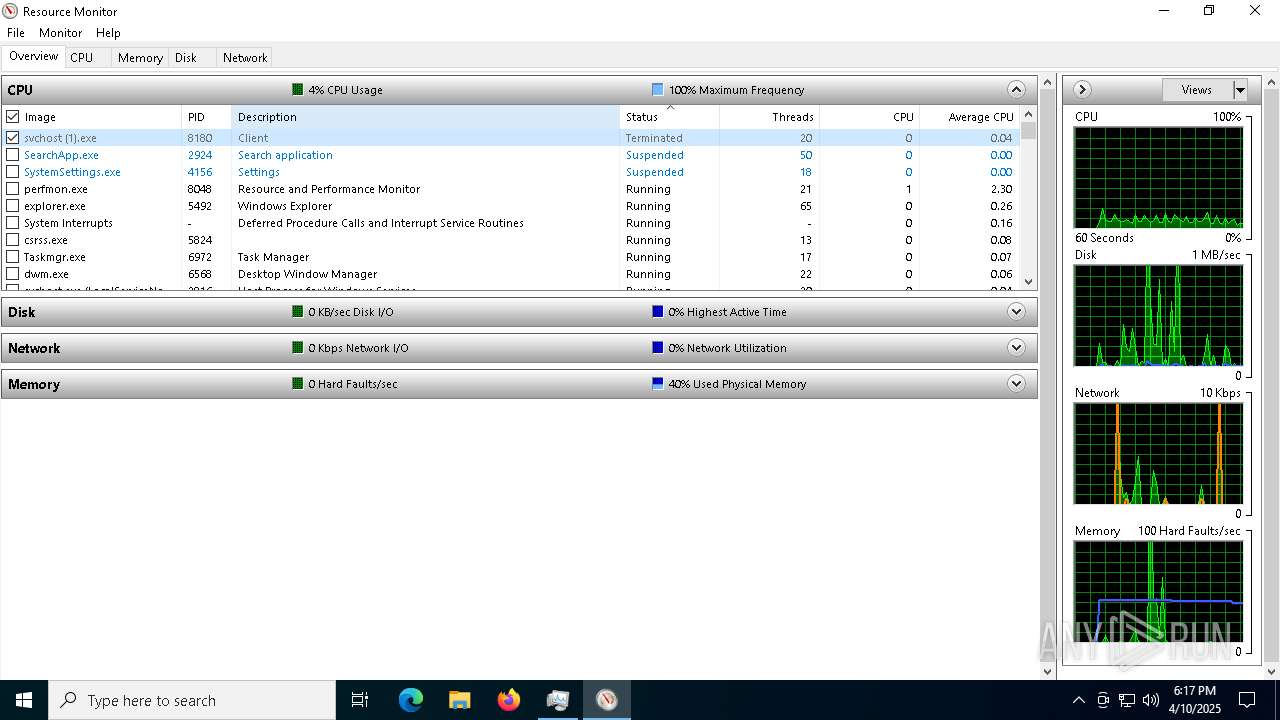Open File Explorer from the taskbar
The width and height of the screenshot is (1280, 720).
[x=459, y=700]
